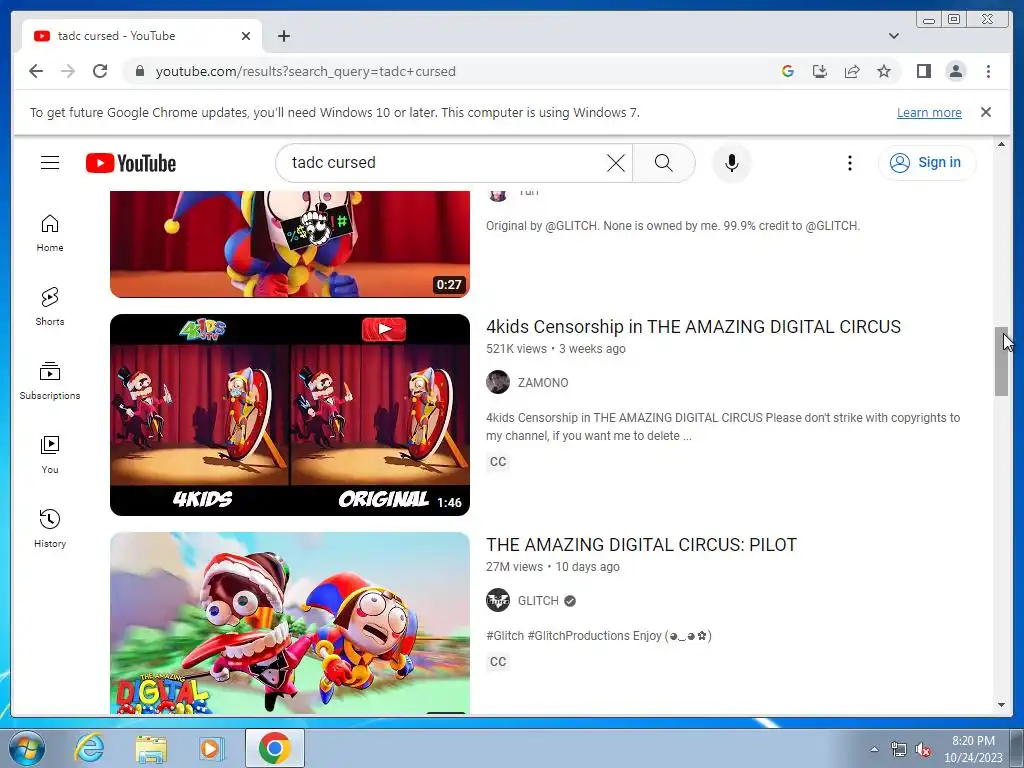Screen dimensions: 1024x768
Task: Click 'Original by @GLITCH' description text
Action: [x=673, y=226]
